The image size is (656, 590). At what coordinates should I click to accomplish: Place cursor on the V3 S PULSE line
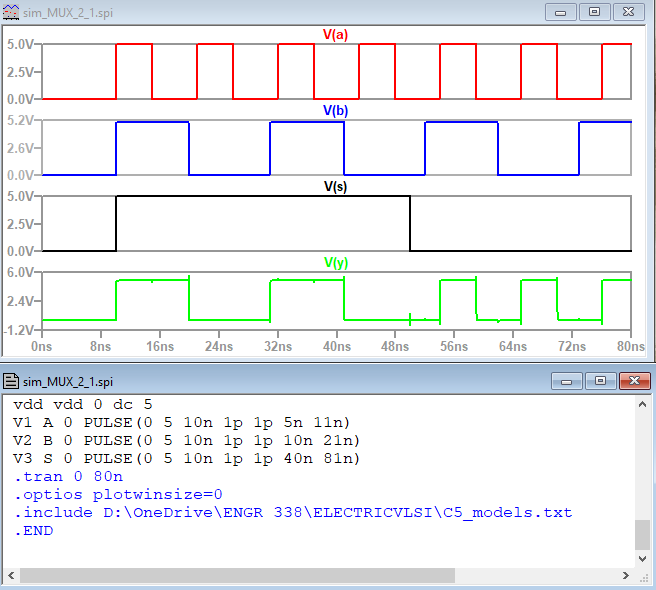tap(187, 459)
